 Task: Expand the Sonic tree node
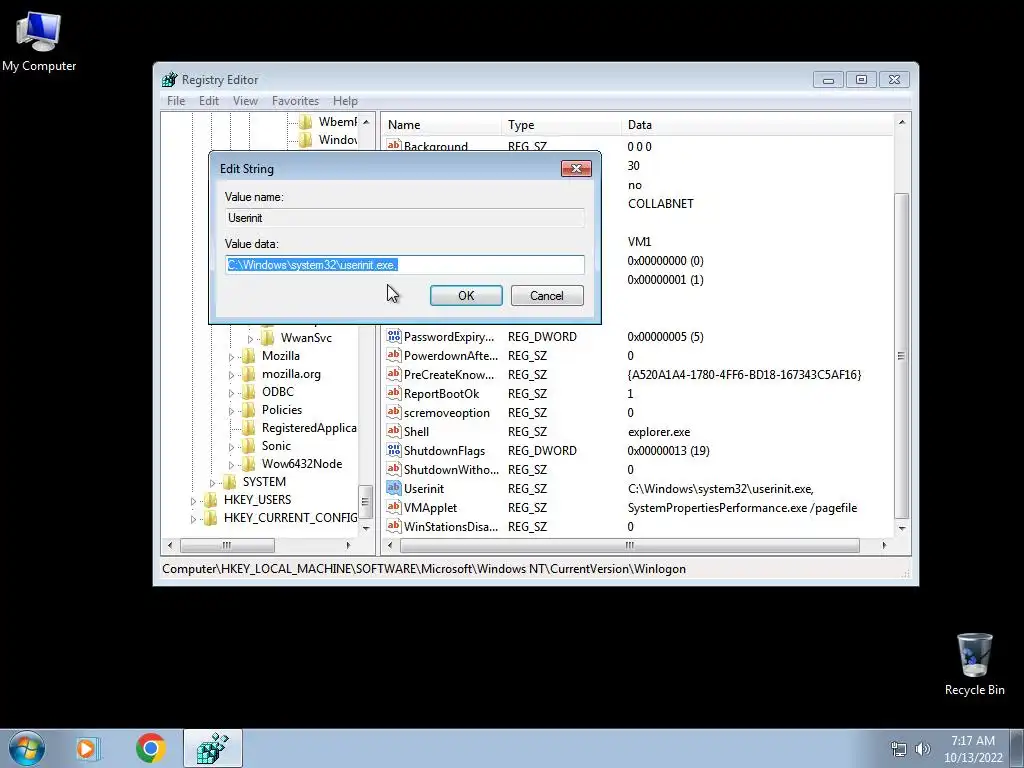click(x=231, y=447)
